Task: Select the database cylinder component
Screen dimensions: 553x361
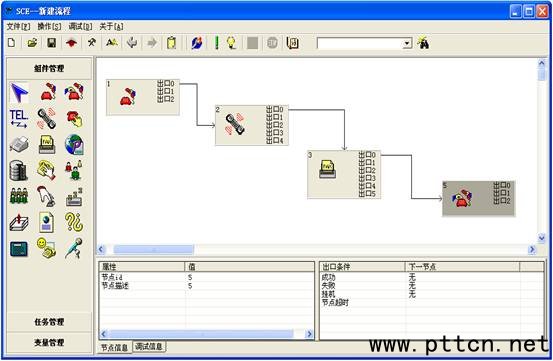Action: (18, 171)
